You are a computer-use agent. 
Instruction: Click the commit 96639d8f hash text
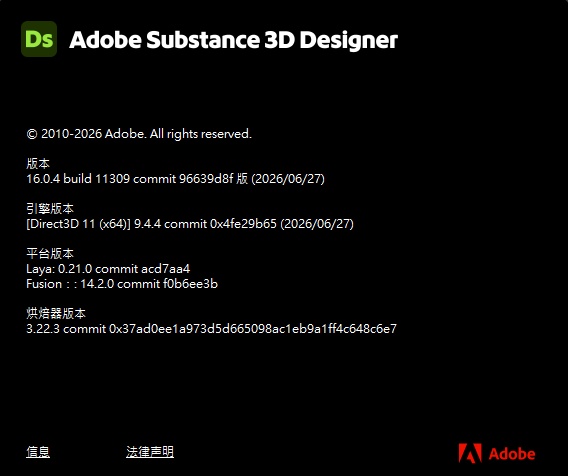point(183,179)
